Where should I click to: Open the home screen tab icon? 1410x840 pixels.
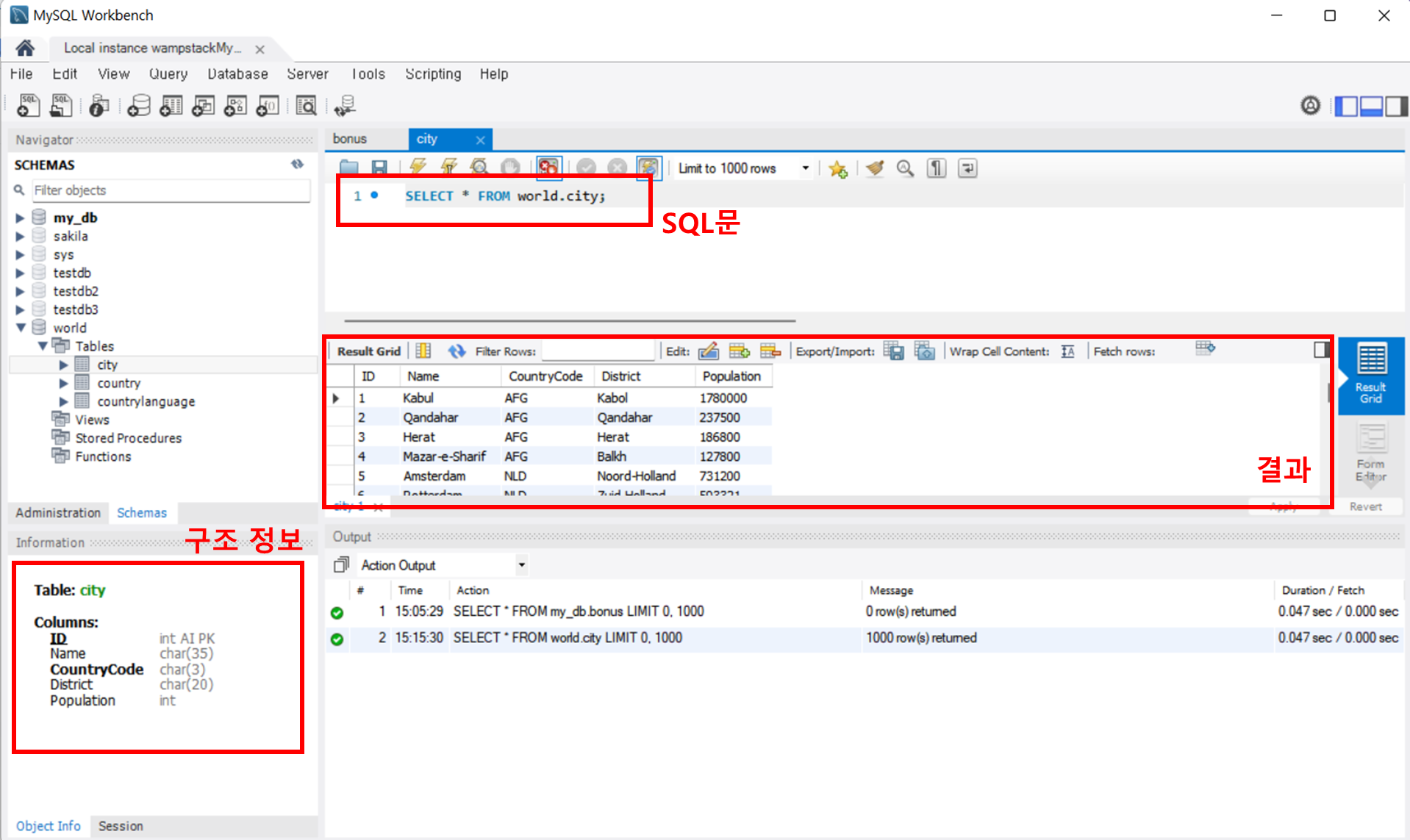pyautogui.click(x=25, y=49)
